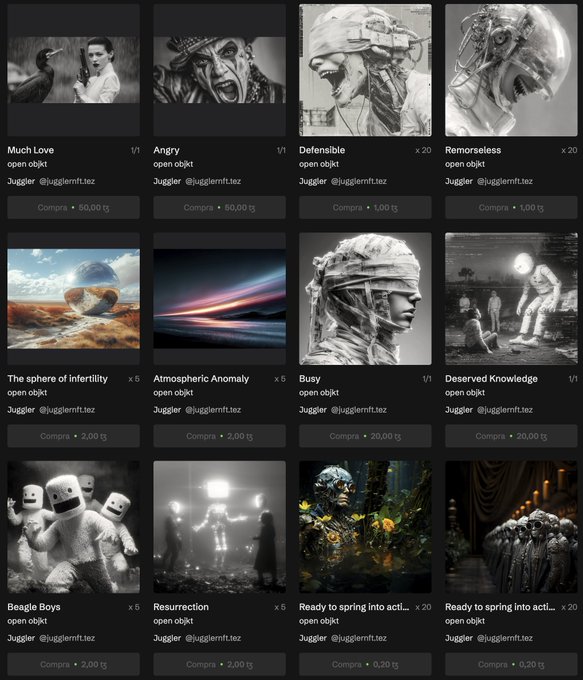583x680 pixels.
Task: Click x 5 label beside Beagle Boys
Action: tap(134, 607)
